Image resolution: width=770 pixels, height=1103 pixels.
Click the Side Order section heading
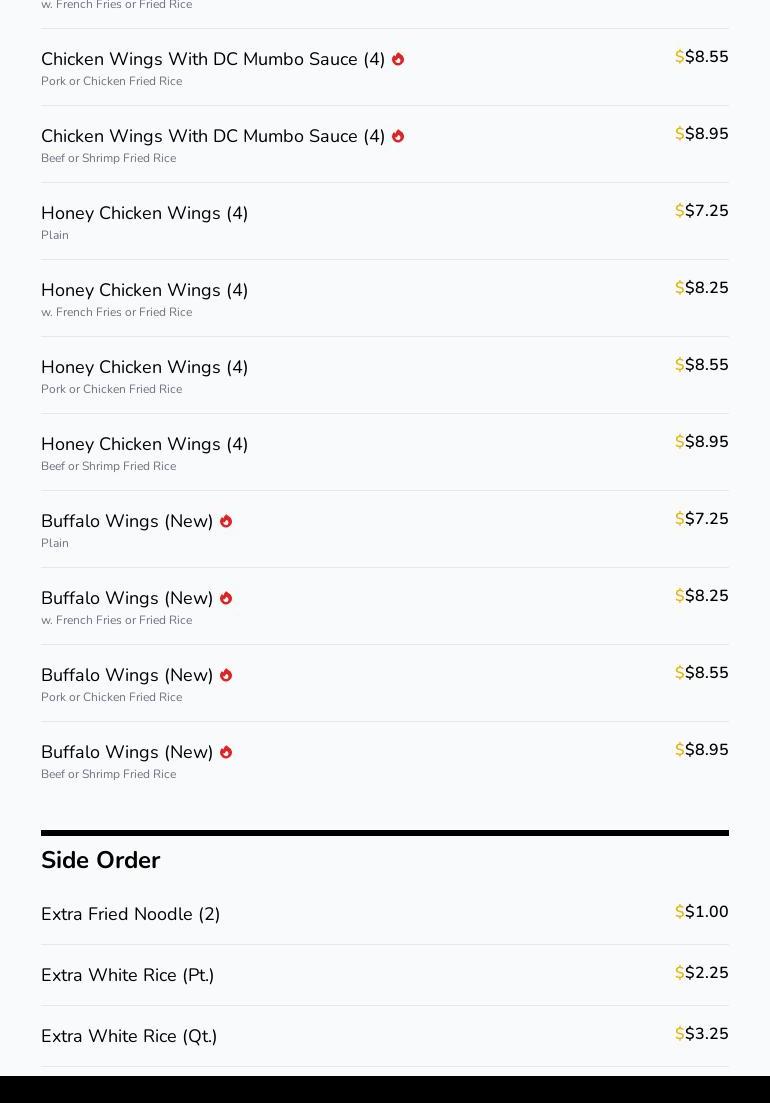coord(101,860)
